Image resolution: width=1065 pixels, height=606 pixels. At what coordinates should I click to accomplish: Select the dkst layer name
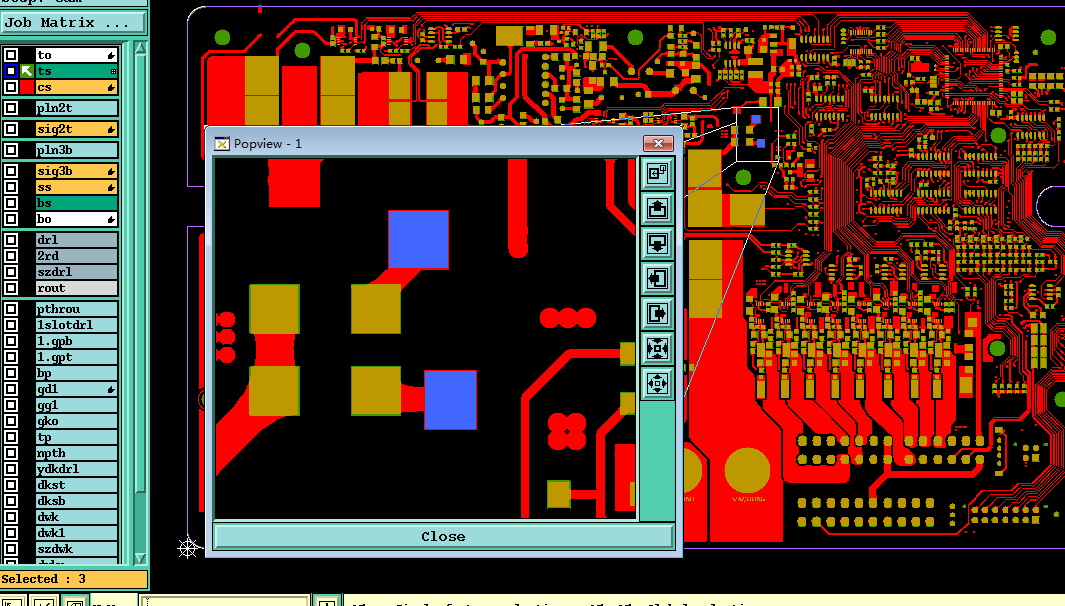coord(77,485)
